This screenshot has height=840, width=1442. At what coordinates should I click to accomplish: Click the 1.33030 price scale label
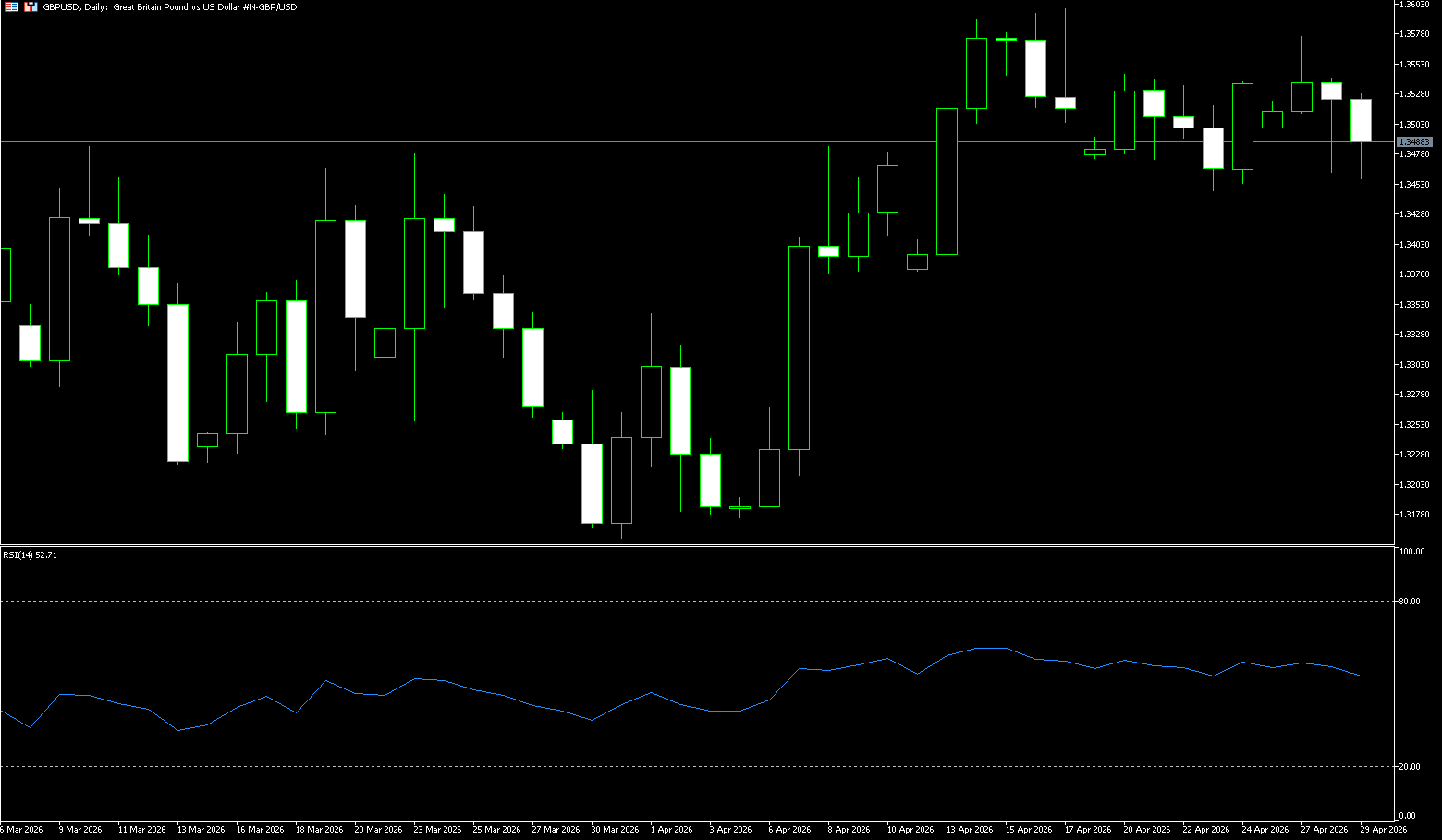pyautogui.click(x=1415, y=365)
